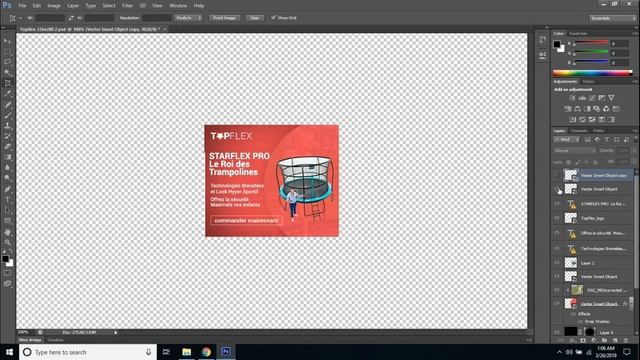Select the Hand tool
Screen dimensions: 640x360
click(7, 232)
